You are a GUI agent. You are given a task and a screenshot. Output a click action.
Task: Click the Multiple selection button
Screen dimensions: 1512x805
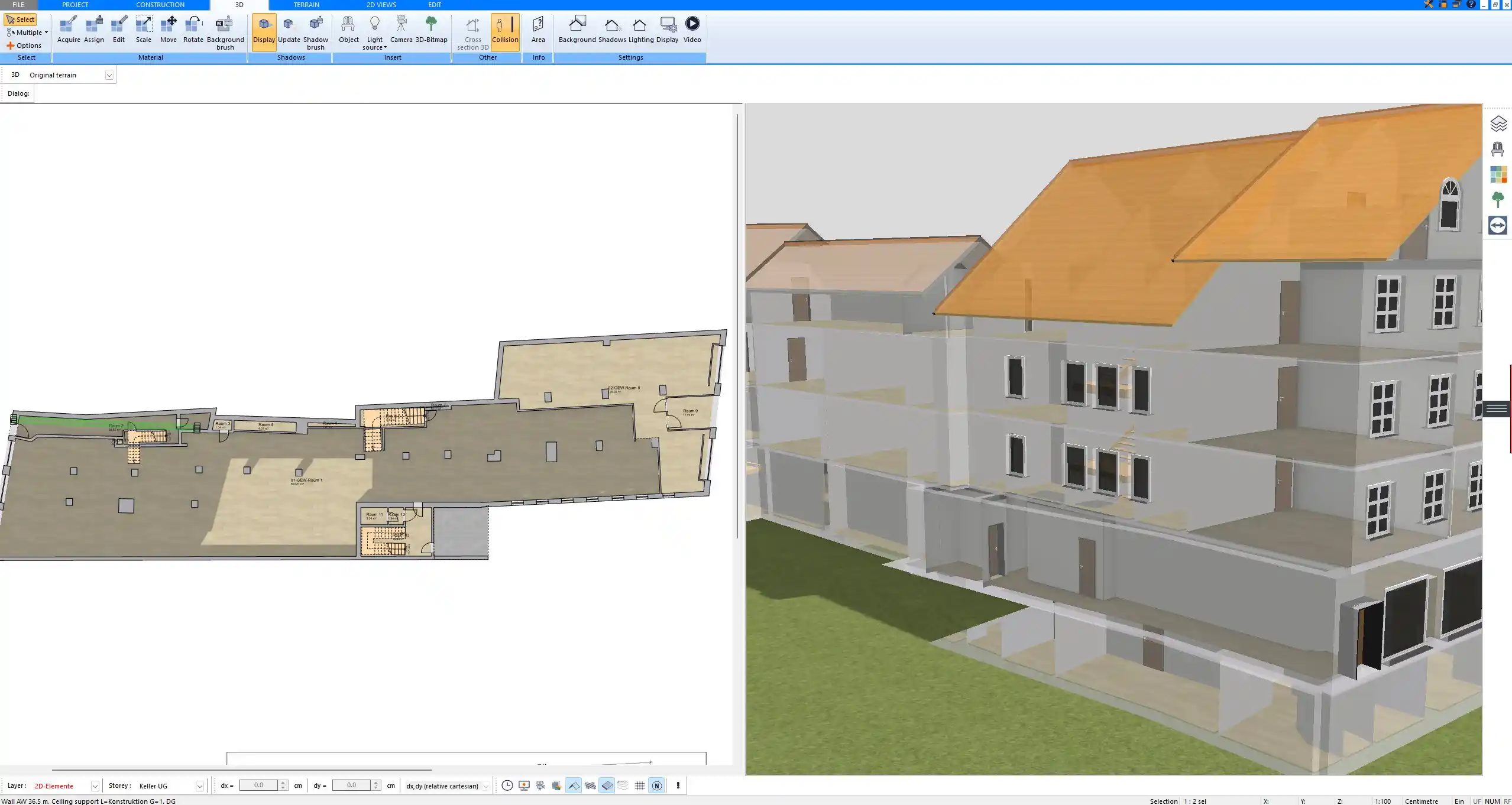pos(26,33)
